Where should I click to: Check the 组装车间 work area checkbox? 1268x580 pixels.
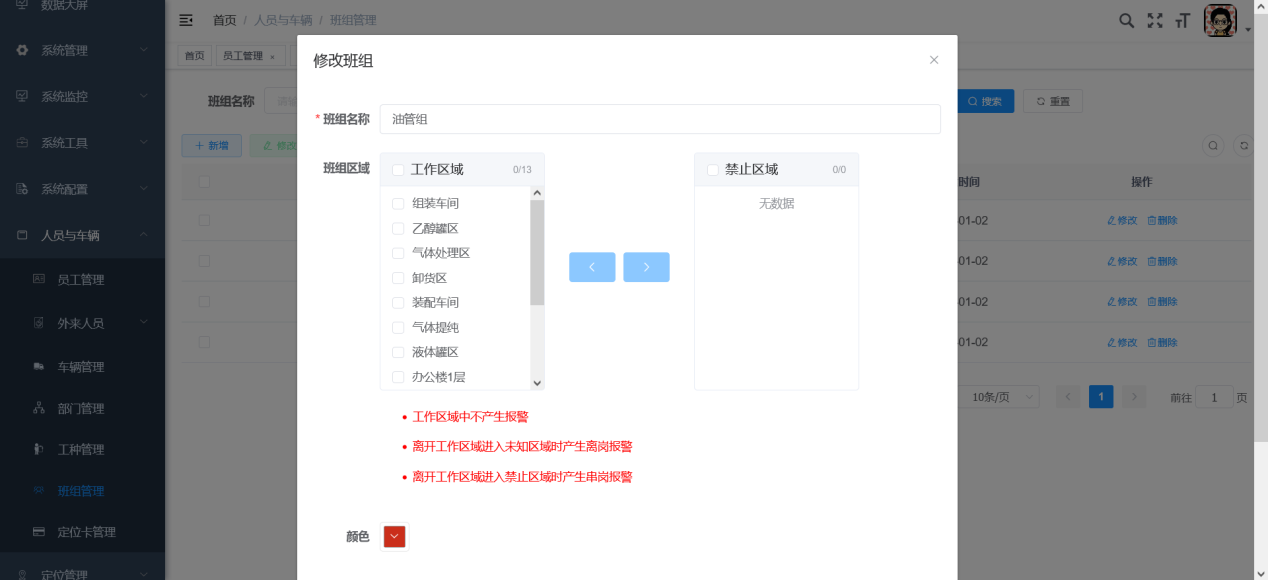coord(397,203)
